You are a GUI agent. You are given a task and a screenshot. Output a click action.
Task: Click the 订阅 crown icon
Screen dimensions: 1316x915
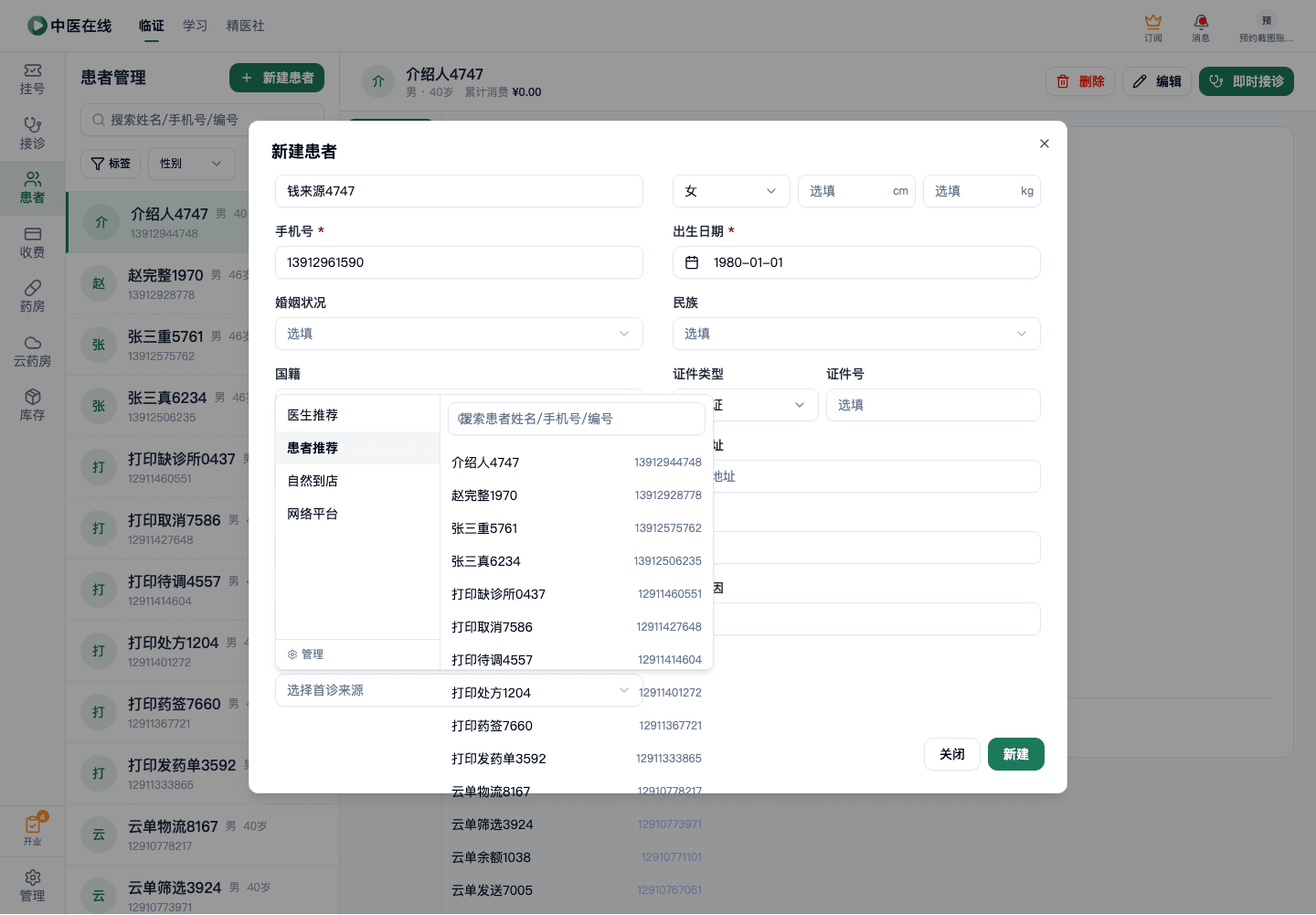point(1153,27)
